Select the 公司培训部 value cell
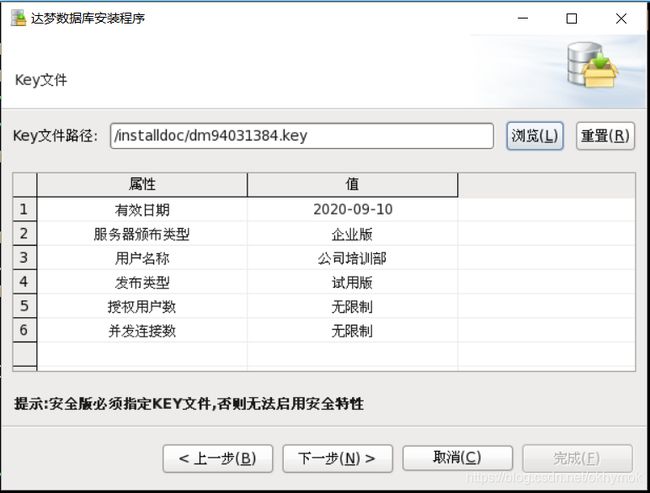 pyautogui.click(x=352, y=258)
